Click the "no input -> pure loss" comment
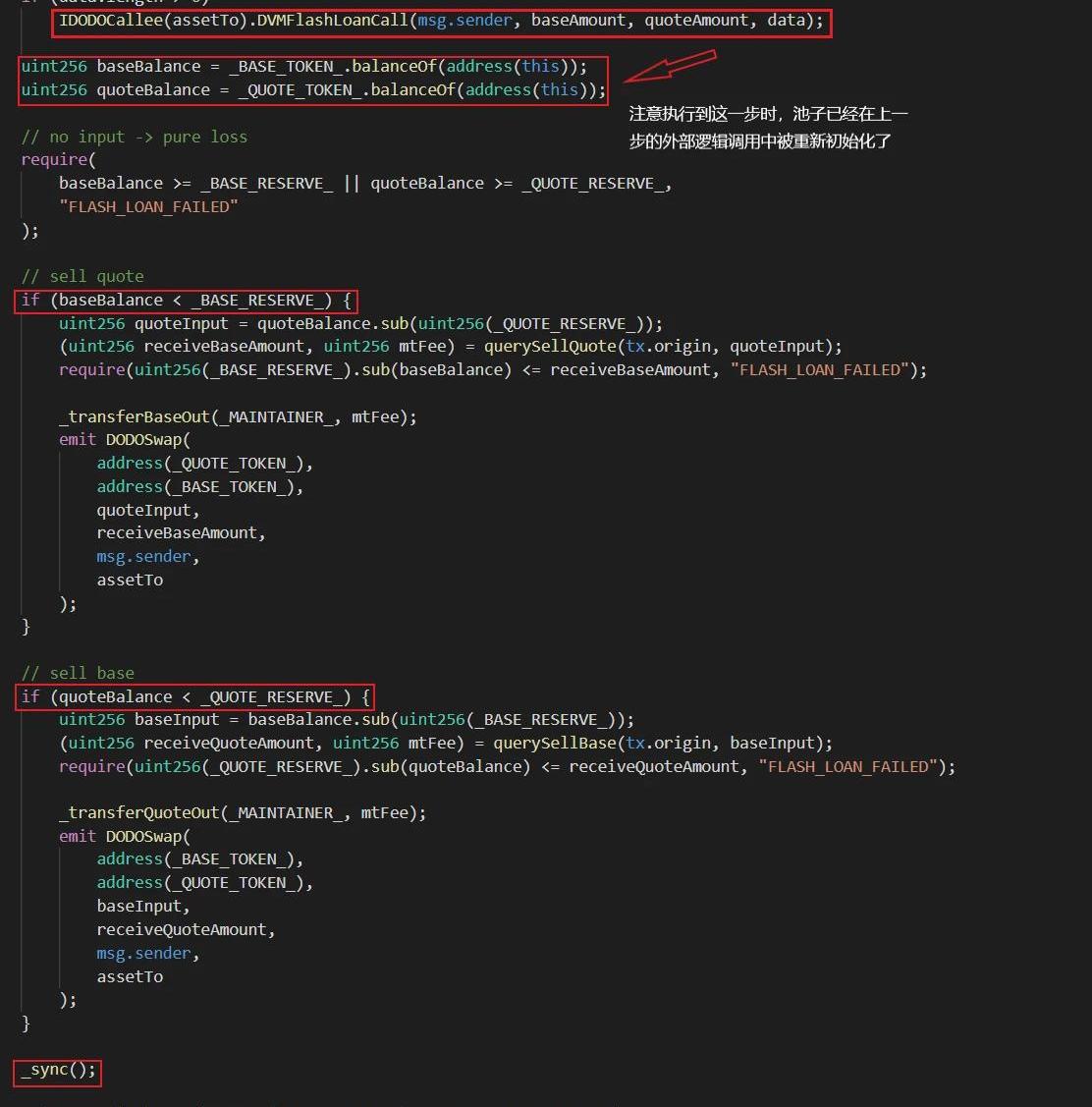The image size is (1092, 1107). (135, 137)
